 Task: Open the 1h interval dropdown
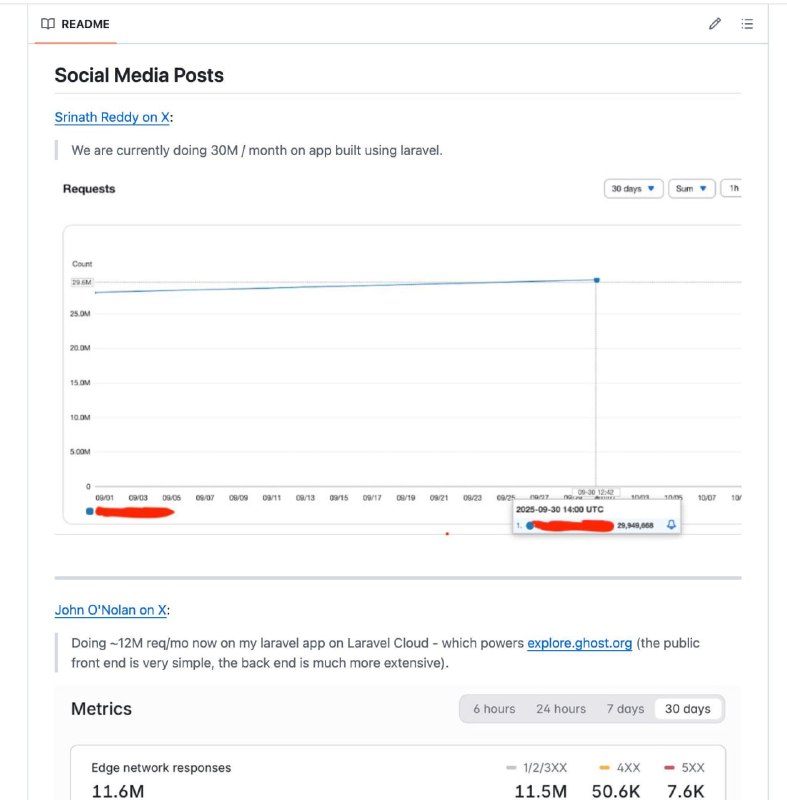[733, 188]
